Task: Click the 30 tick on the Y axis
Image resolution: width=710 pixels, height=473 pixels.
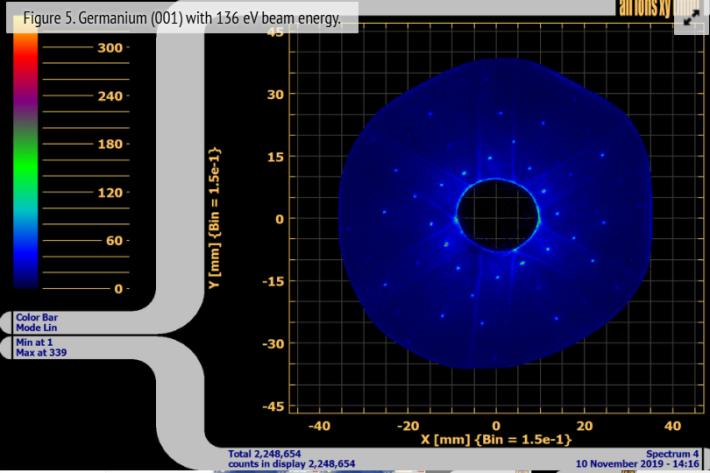Action: 277,94
